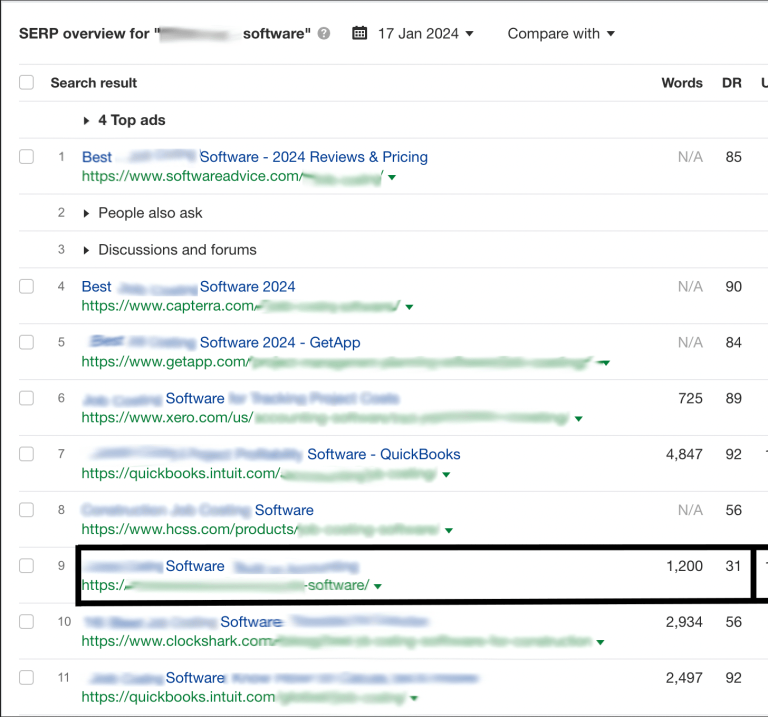Click the Search result column header
The image size is (768, 717).
[94, 83]
